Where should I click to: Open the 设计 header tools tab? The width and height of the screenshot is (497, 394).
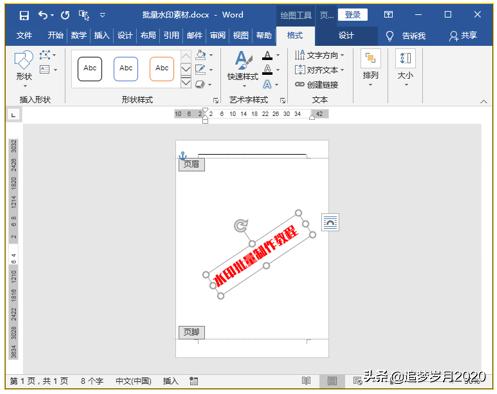click(346, 35)
